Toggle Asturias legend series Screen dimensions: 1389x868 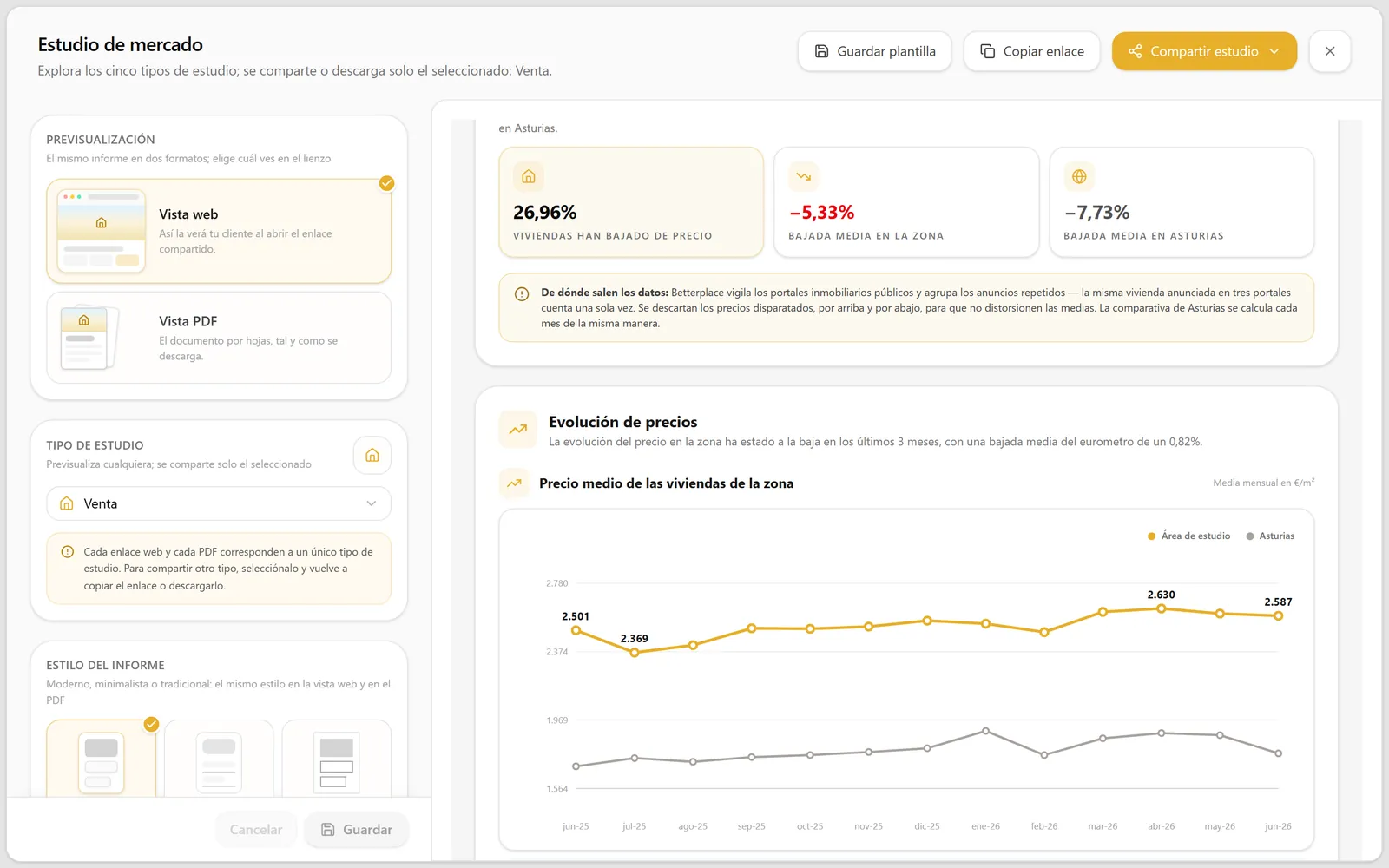pos(1270,536)
